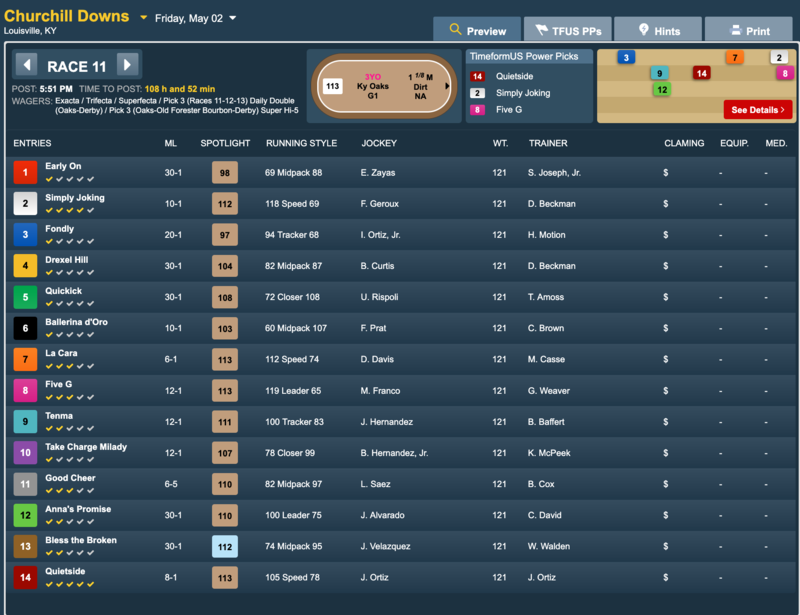Image resolution: width=800 pixels, height=615 pixels.
Task: Click the See Details button
Action: (x=758, y=110)
